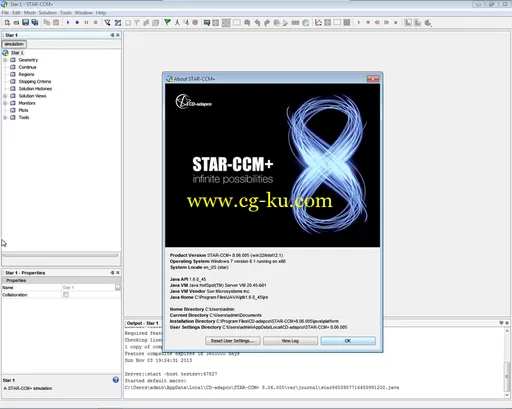The image size is (512, 409).
Task: Click the New Simulation toolbar icon
Action: [7, 22]
